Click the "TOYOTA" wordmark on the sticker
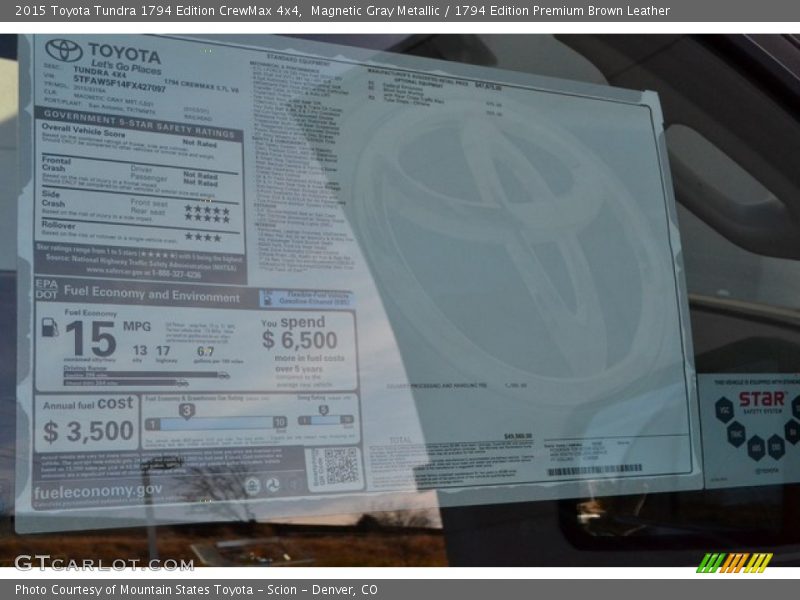 pyautogui.click(x=124, y=53)
